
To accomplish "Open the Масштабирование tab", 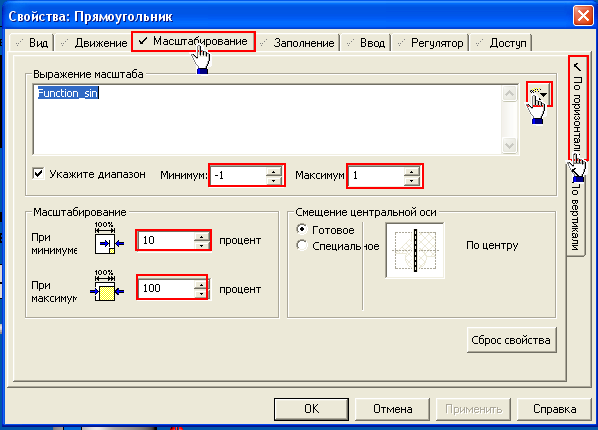I will [x=193, y=41].
